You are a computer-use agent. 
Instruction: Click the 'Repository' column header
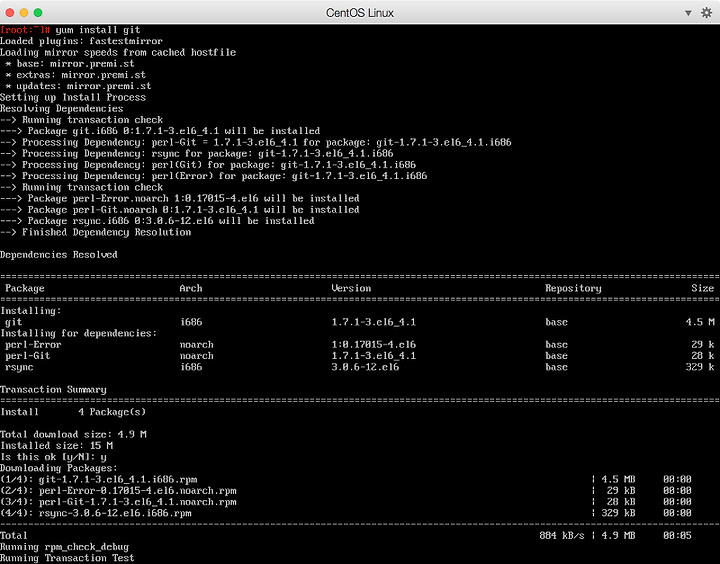pyautogui.click(x=573, y=288)
